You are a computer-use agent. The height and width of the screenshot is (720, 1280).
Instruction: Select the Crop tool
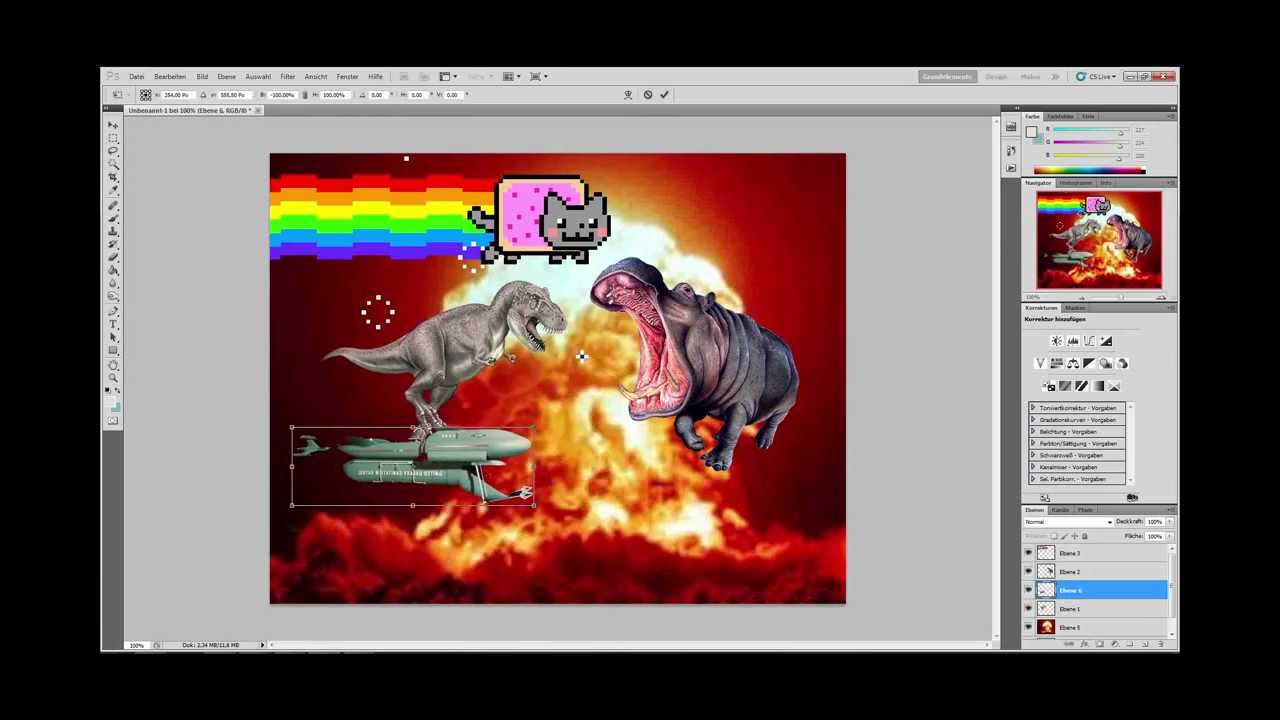pos(113,177)
